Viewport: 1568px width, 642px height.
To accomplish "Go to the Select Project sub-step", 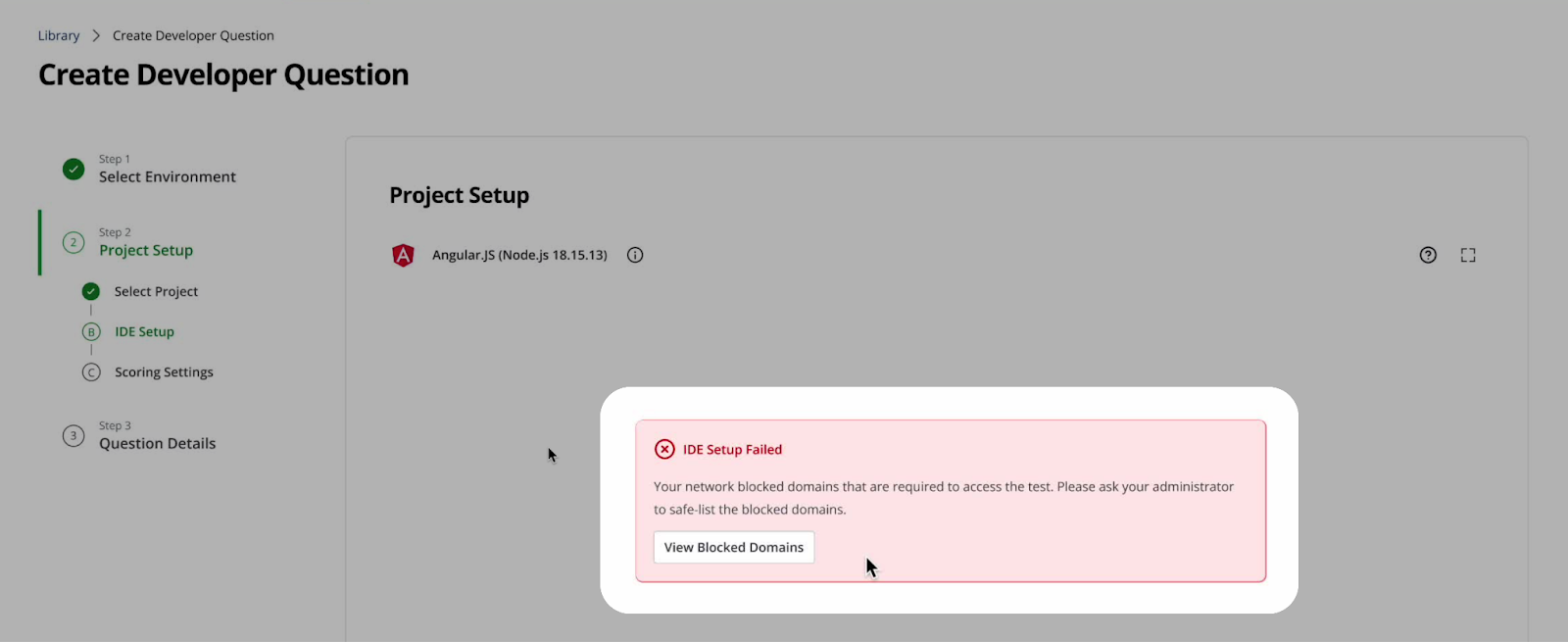I will (x=156, y=291).
